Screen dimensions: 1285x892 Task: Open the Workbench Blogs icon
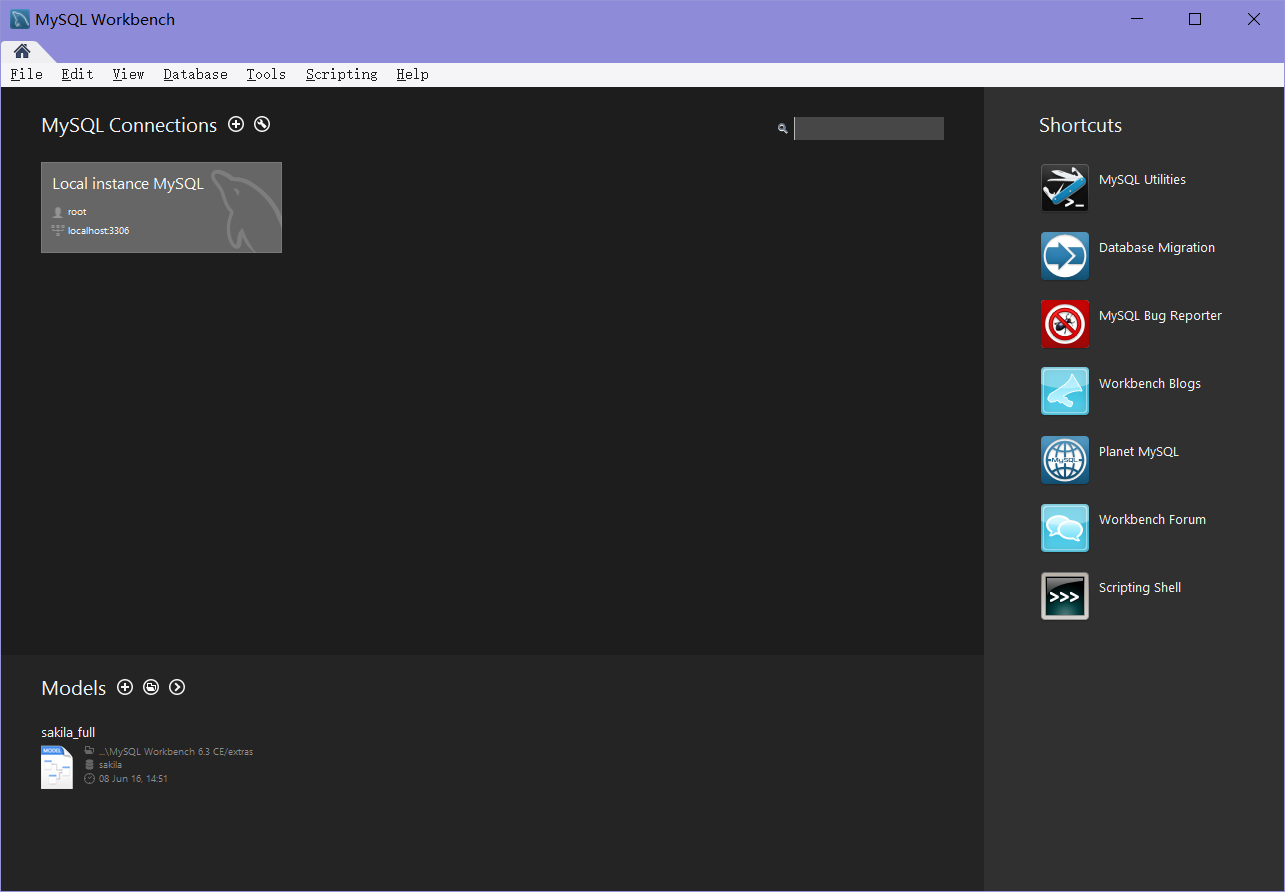point(1064,391)
